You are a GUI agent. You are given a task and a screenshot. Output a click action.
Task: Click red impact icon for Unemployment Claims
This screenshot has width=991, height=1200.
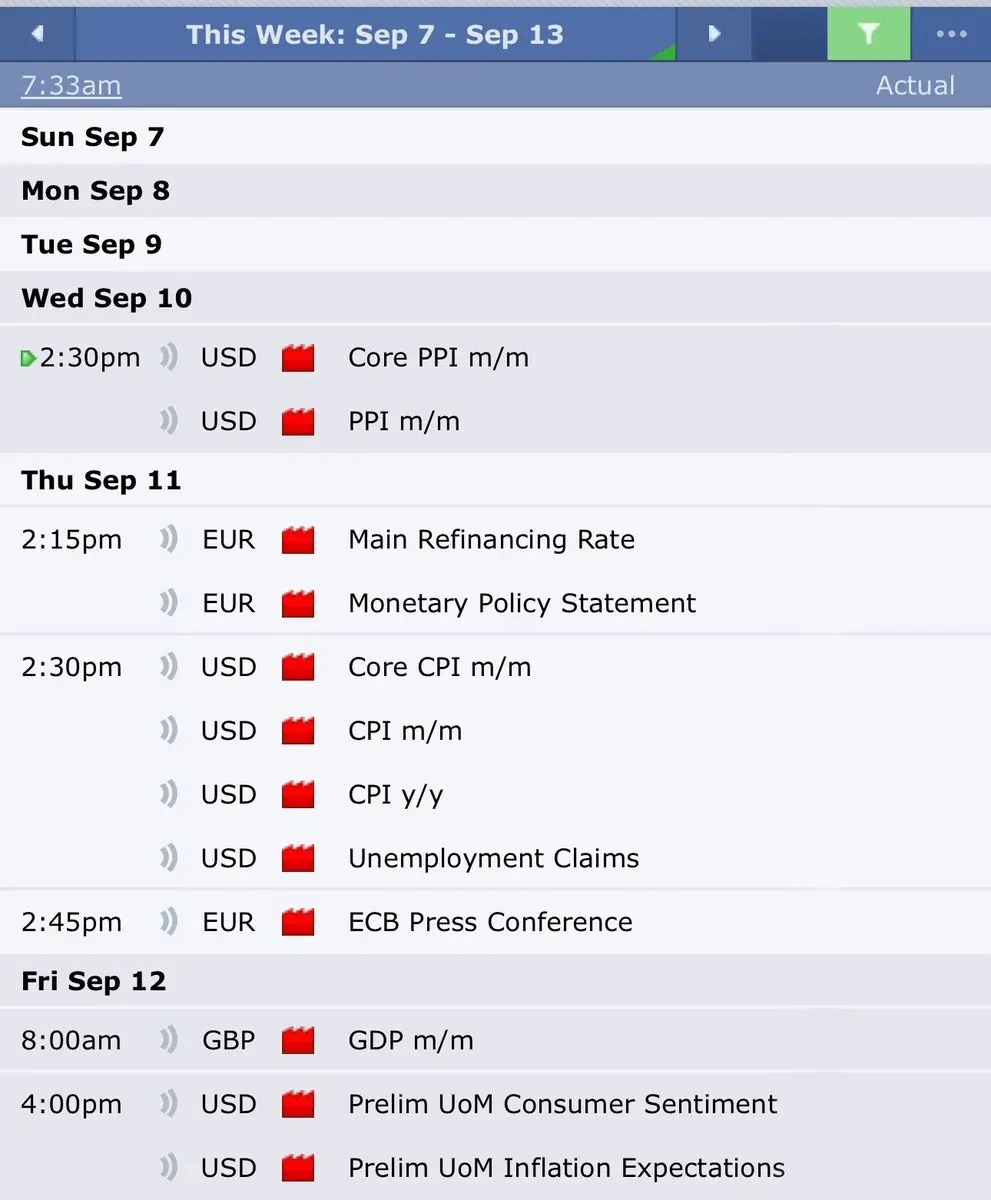(298, 858)
